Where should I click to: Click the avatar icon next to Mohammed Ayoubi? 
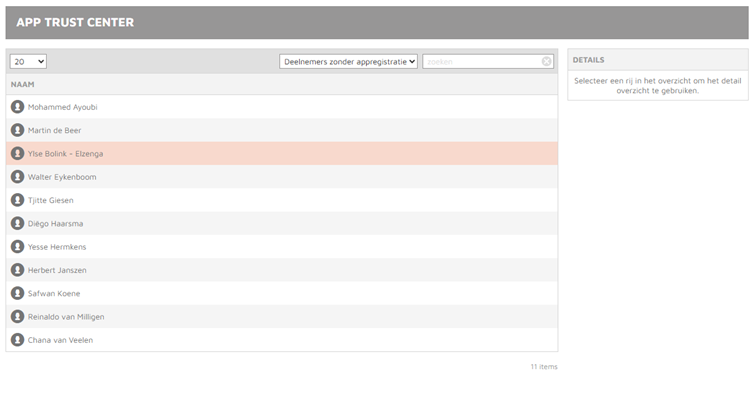coord(17,107)
